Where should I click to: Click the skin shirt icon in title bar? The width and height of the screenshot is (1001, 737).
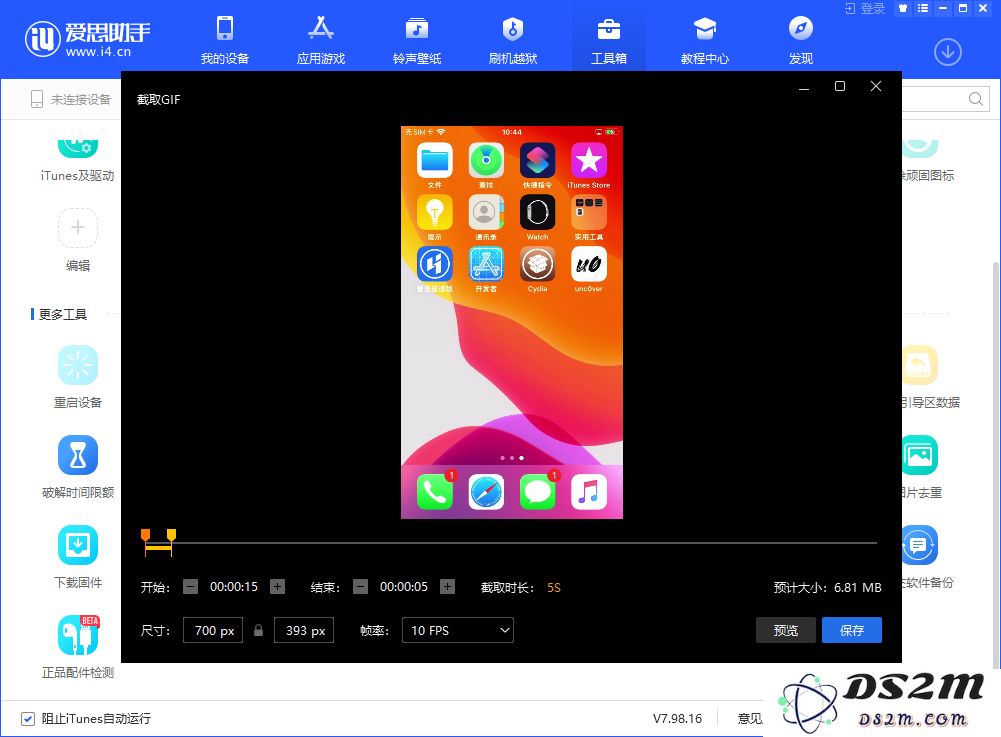(x=903, y=8)
